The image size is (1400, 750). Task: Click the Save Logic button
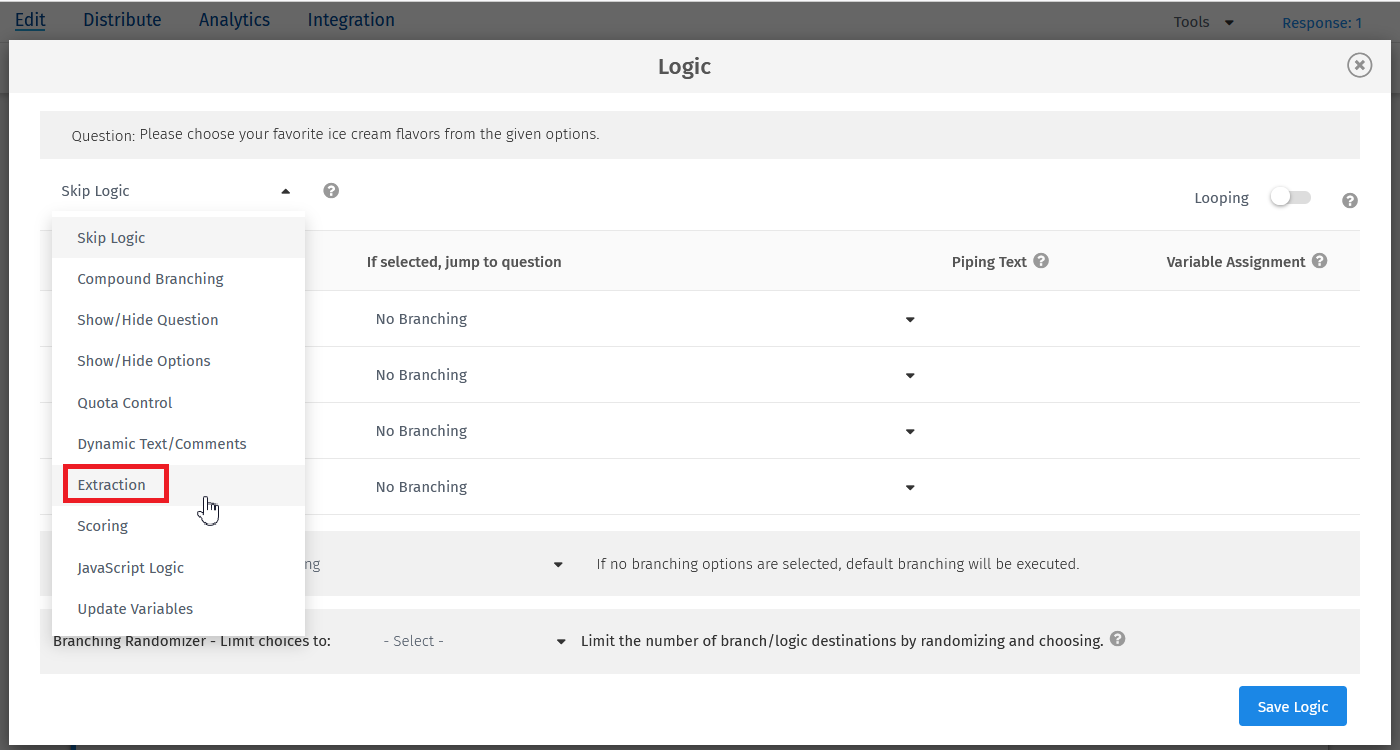coord(1292,706)
